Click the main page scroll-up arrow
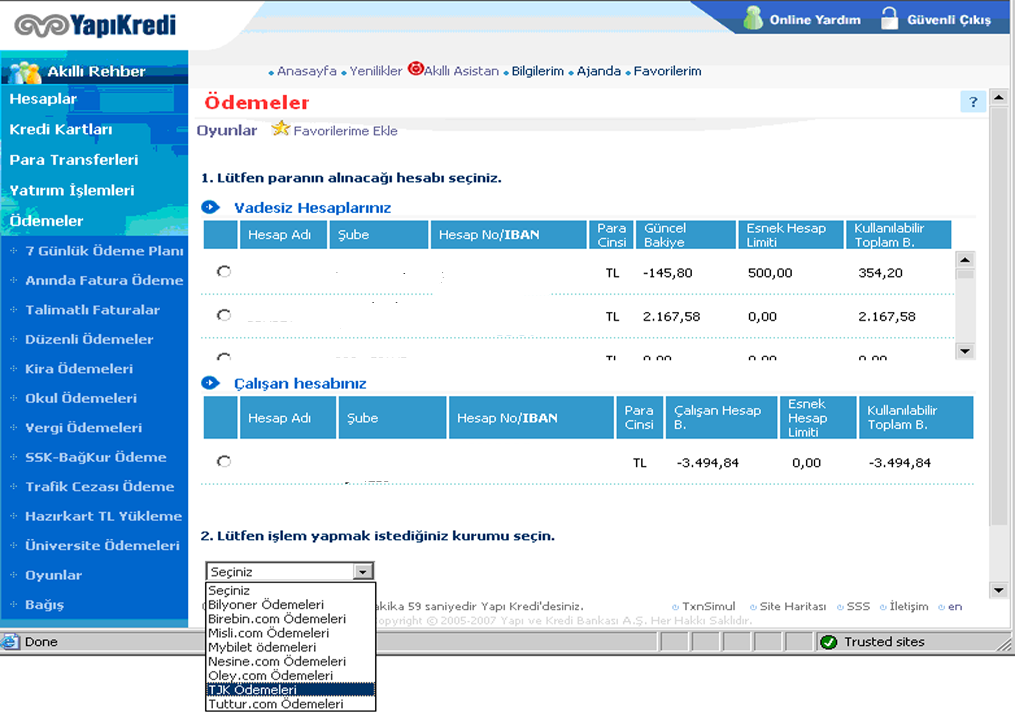The image size is (1015, 716). click(999, 98)
